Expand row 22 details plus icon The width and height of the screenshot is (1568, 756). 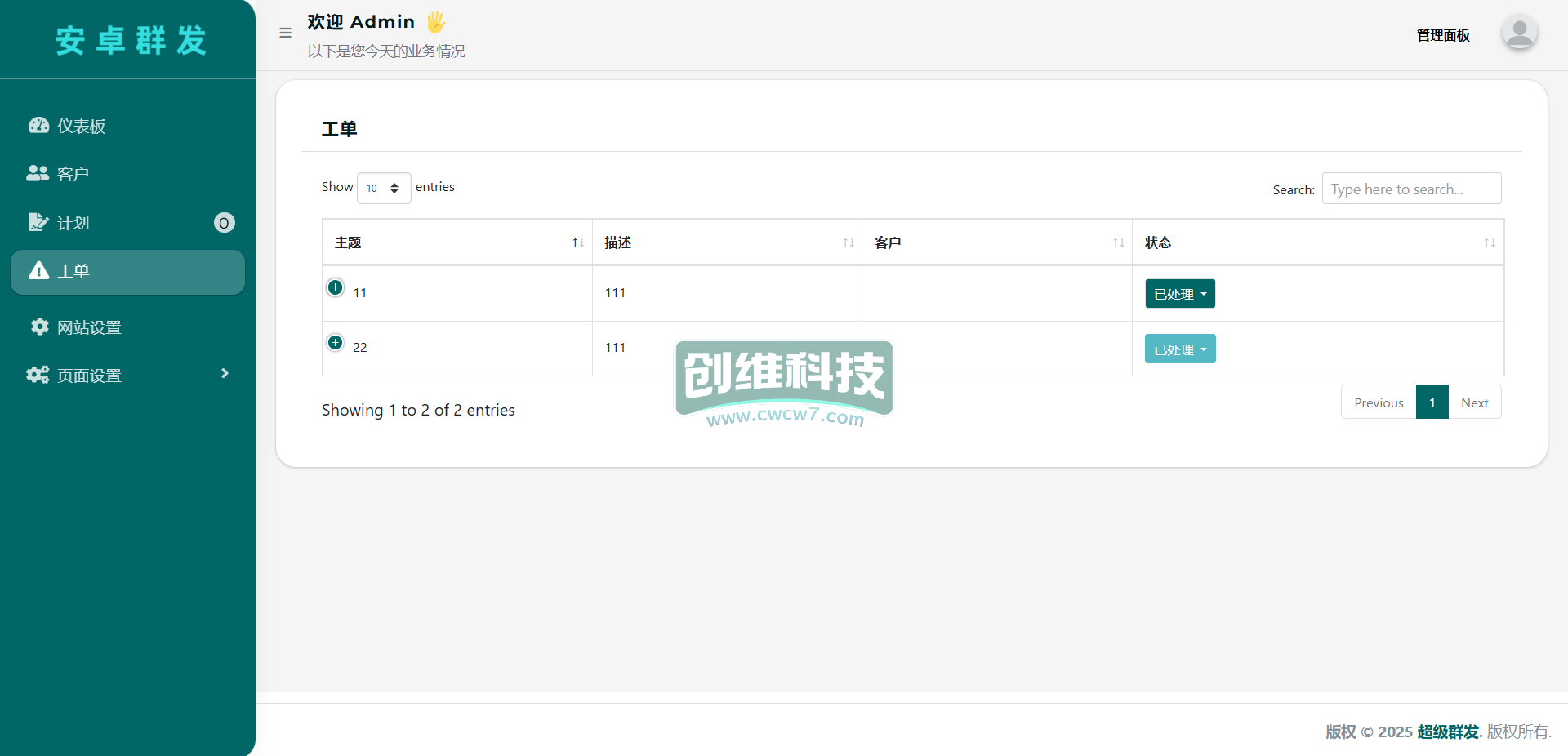(x=335, y=342)
